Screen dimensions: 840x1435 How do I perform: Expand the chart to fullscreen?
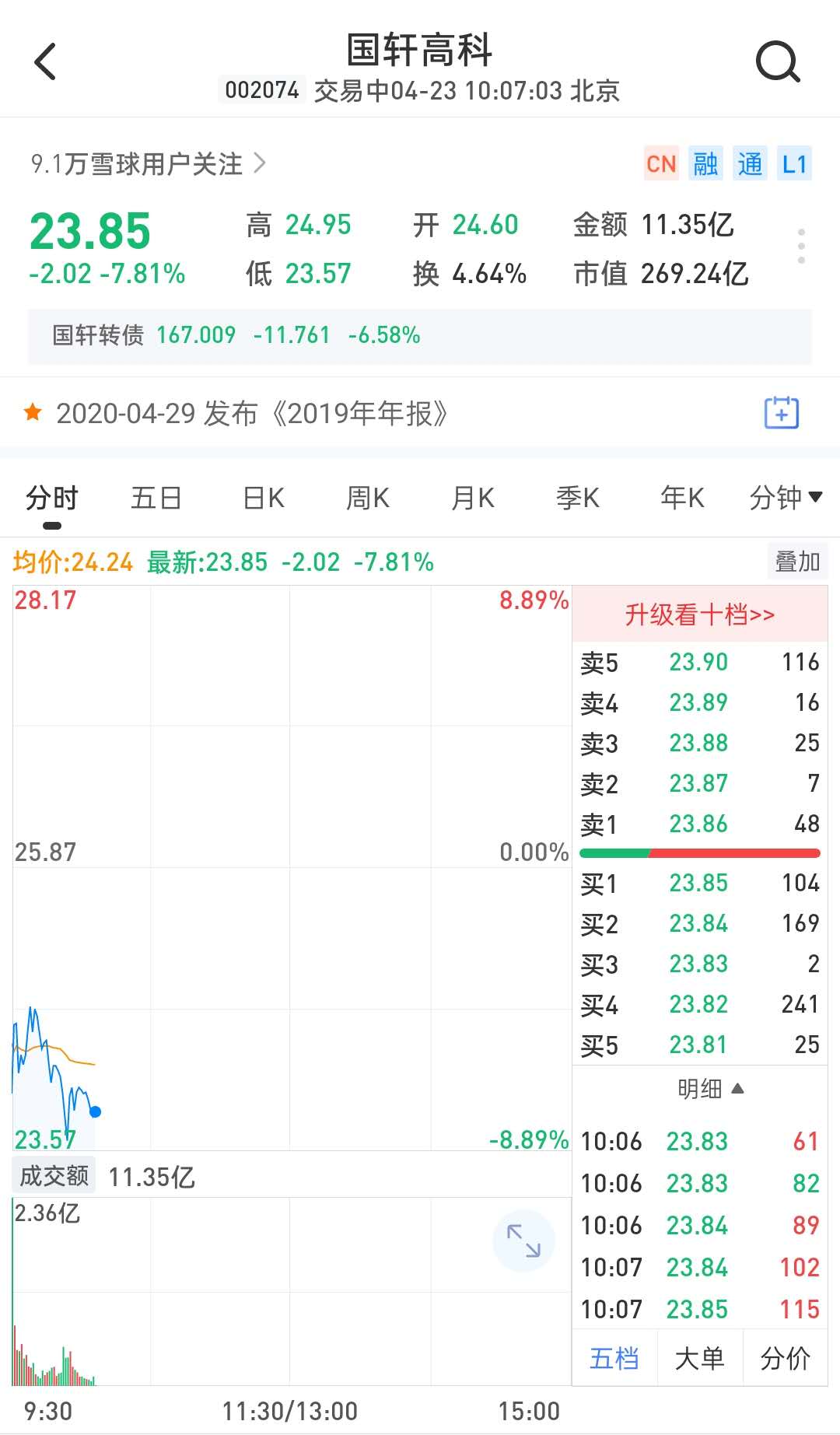[x=523, y=1241]
